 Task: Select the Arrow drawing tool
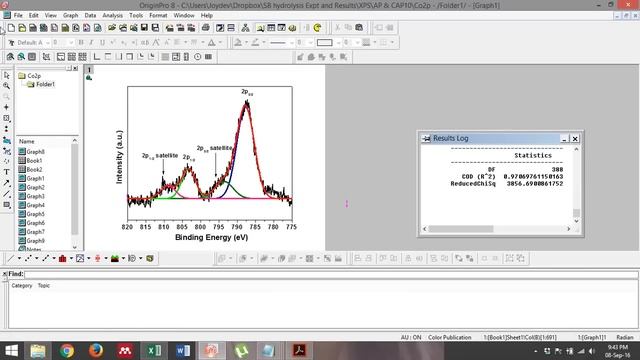click(x=7, y=183)
